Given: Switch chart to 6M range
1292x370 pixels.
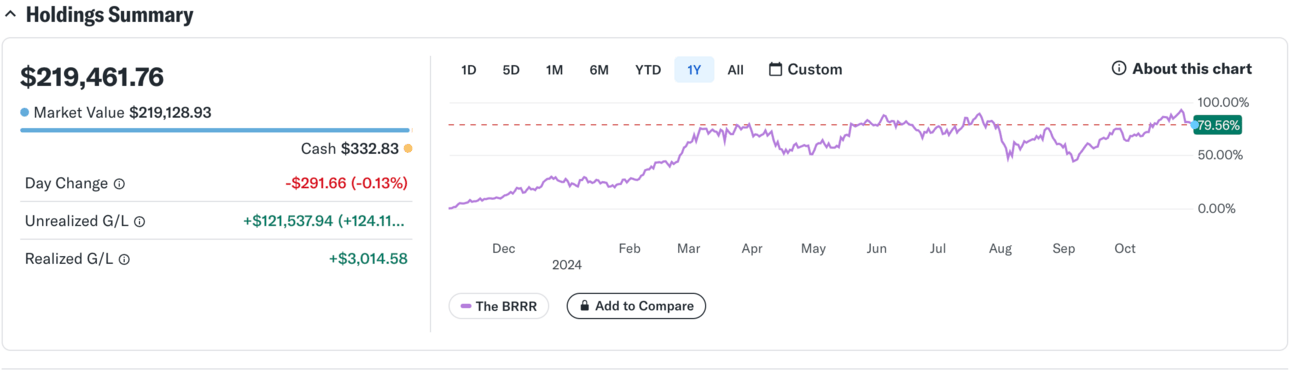Looking at the screenshot, I should tap(599, 70).
